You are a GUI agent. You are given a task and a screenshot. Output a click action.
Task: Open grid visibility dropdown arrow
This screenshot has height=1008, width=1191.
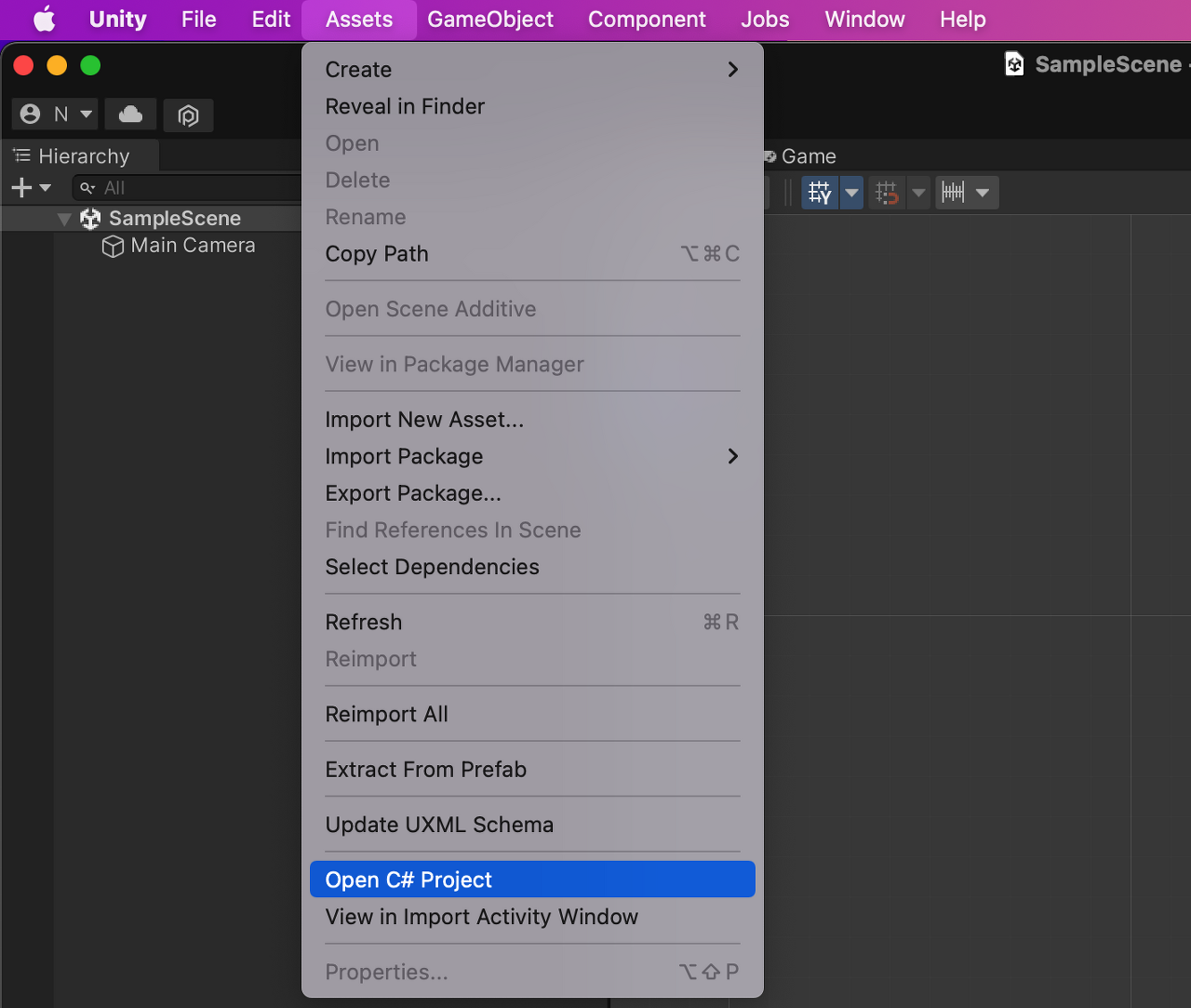click(x=851, y=193)
